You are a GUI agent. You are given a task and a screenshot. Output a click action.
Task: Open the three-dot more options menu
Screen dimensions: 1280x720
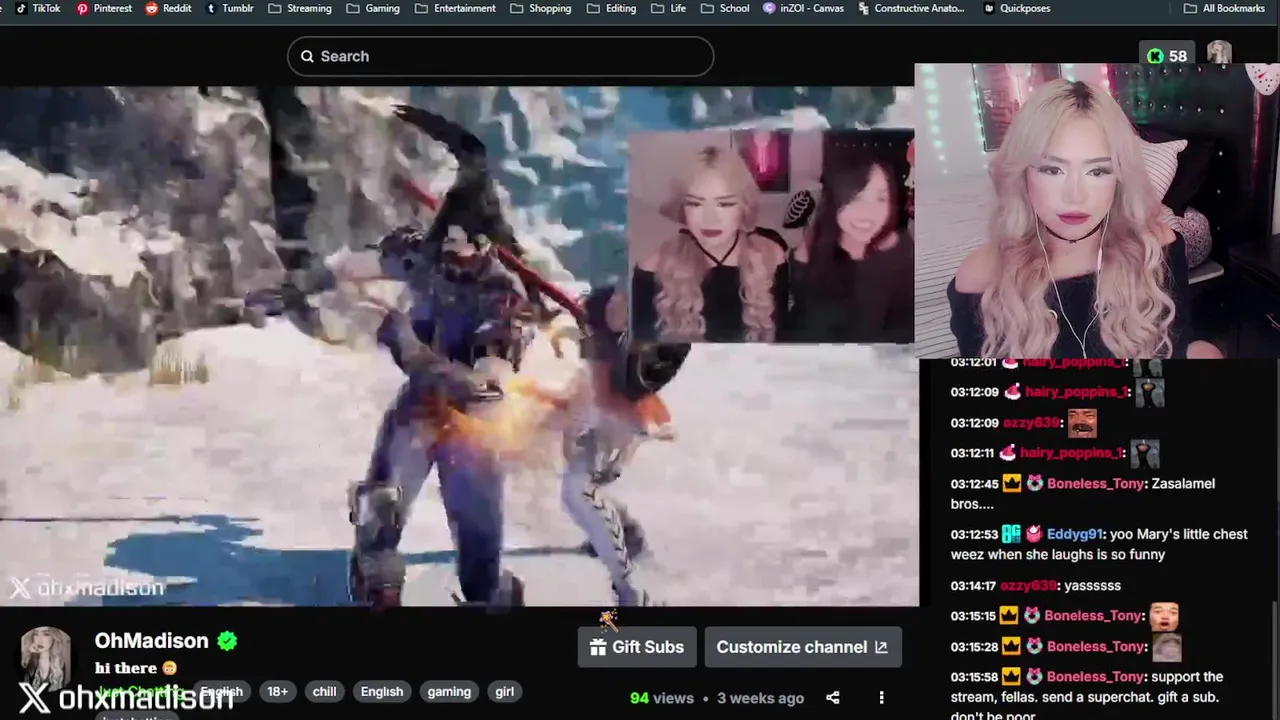click(881, 698)
